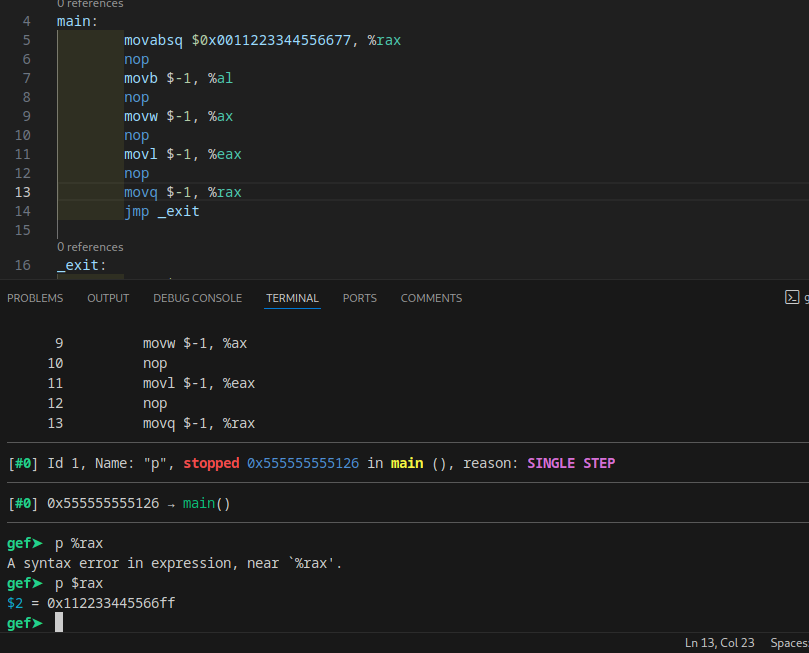
Task: Click the empty line 15 in the editor
Action: tap(300, 231)
